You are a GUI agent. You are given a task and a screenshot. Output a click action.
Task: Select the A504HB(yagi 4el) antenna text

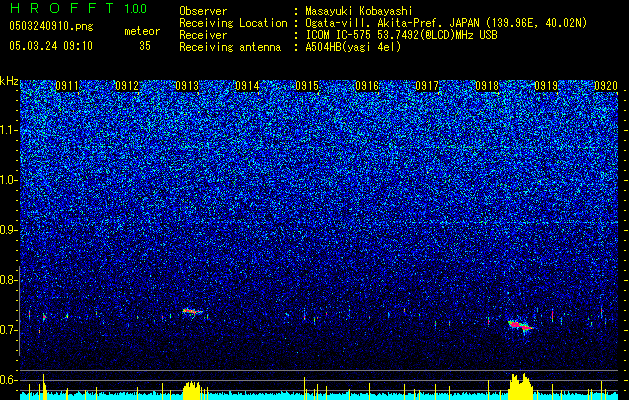(353, 47)
